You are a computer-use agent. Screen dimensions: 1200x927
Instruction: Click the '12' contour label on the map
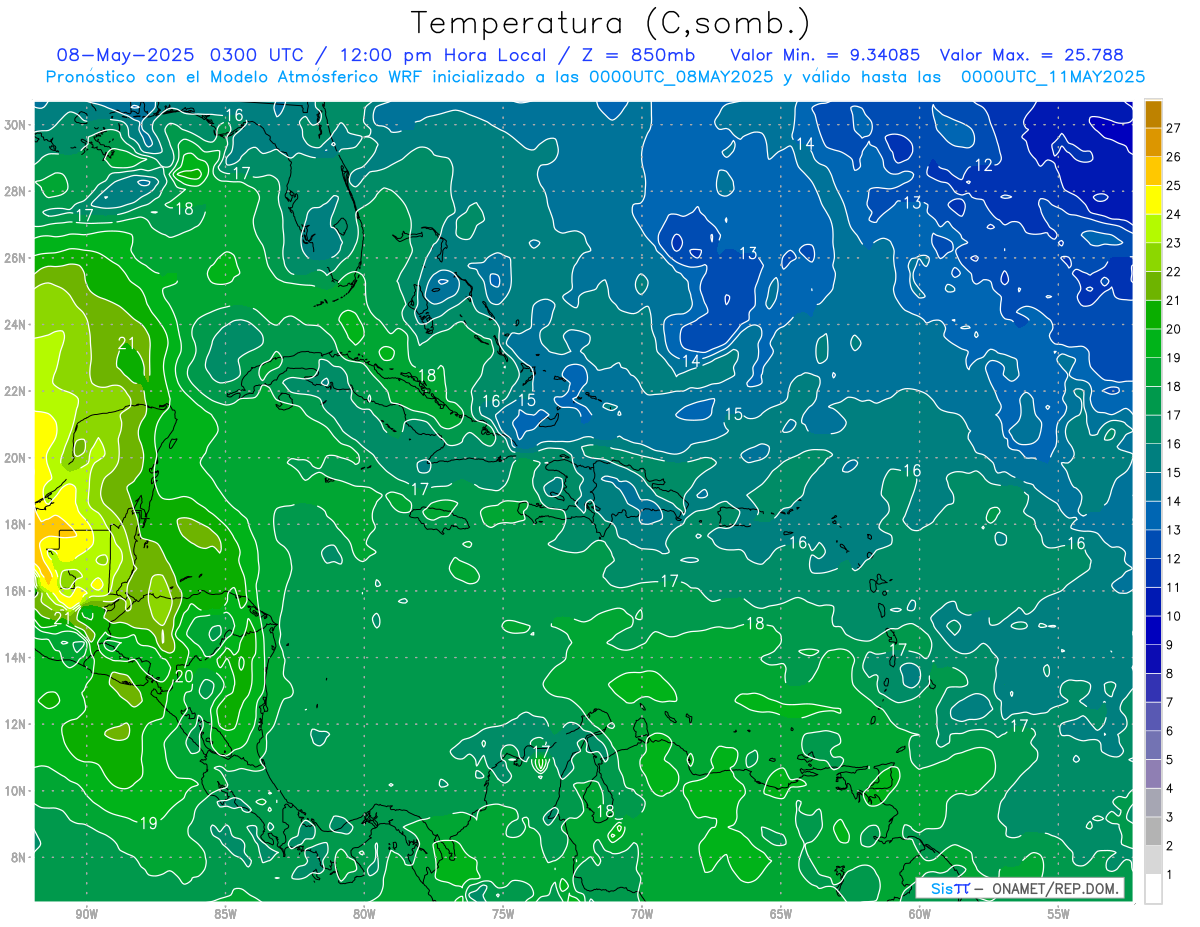(984, 165)
